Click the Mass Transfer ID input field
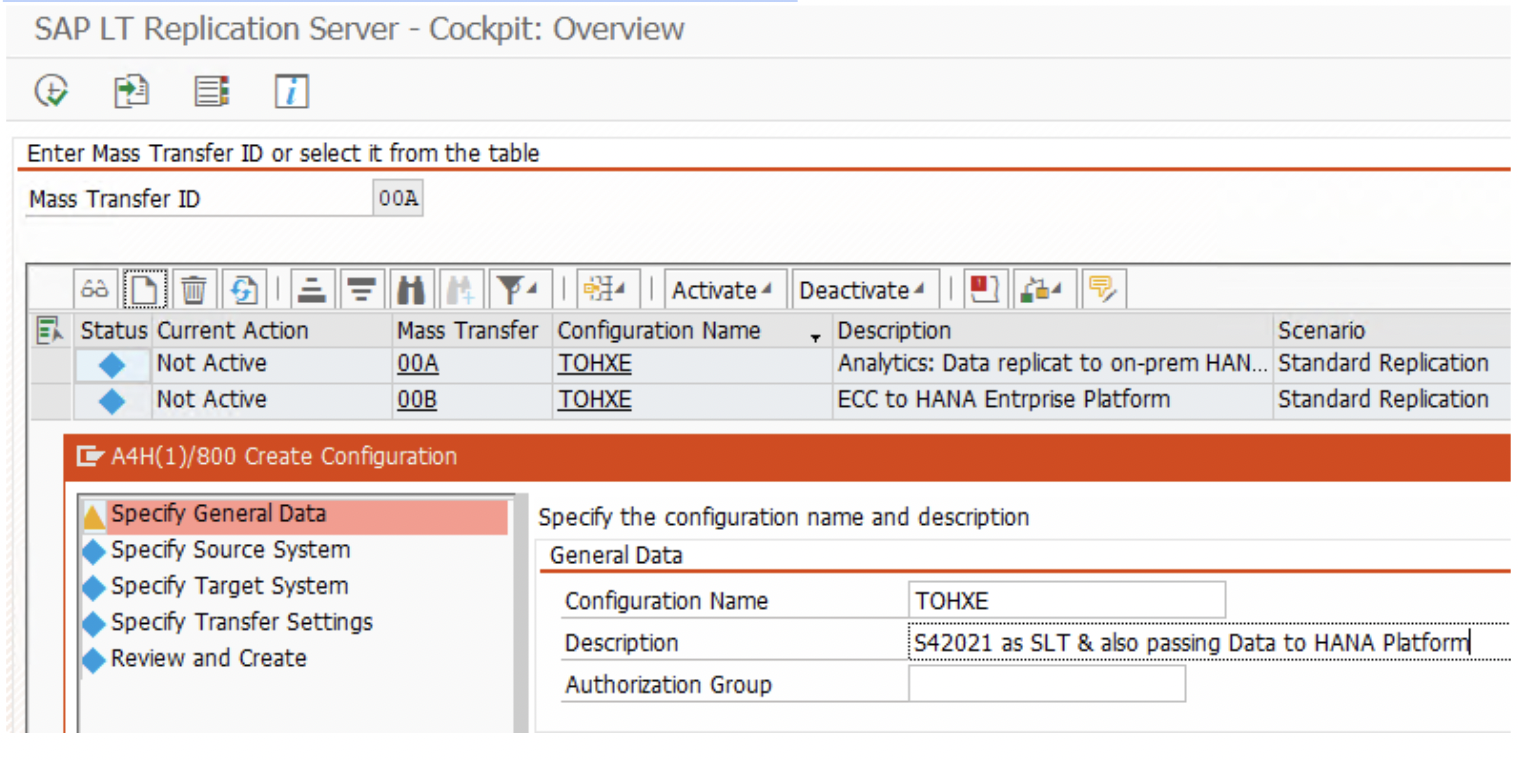Screen dimensions: 1518x760 [x=397, y=199]
